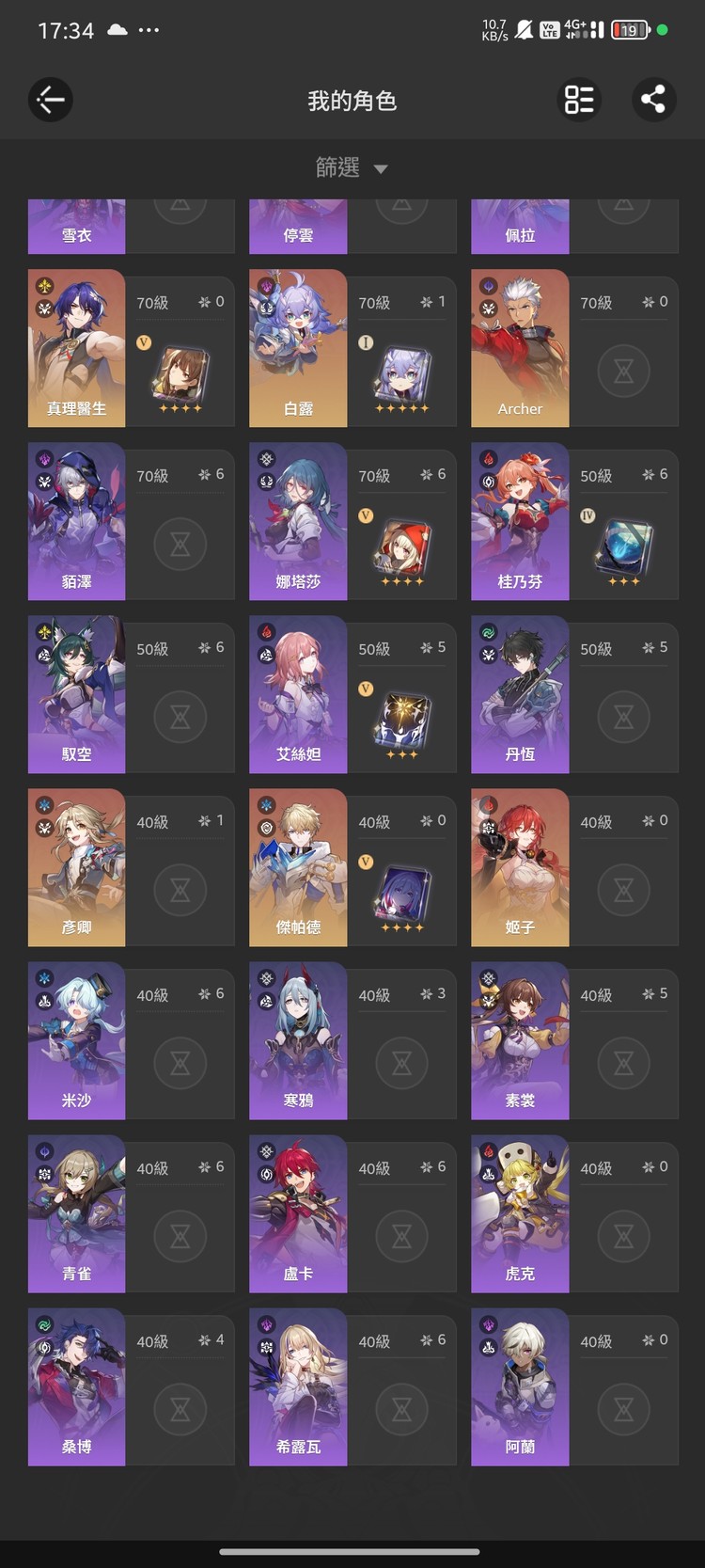Image resolution: width=705 pixels, height=1568 pixels.
Task: Tap the empty light cone slot for 米沙
Action: pyautogui.click(x=180, y=1063)
